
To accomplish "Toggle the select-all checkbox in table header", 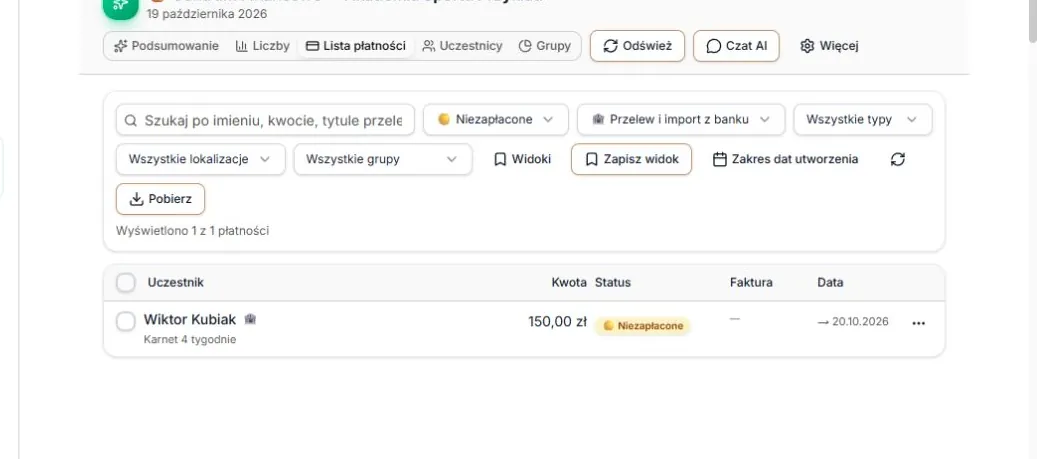I will 126,283.
